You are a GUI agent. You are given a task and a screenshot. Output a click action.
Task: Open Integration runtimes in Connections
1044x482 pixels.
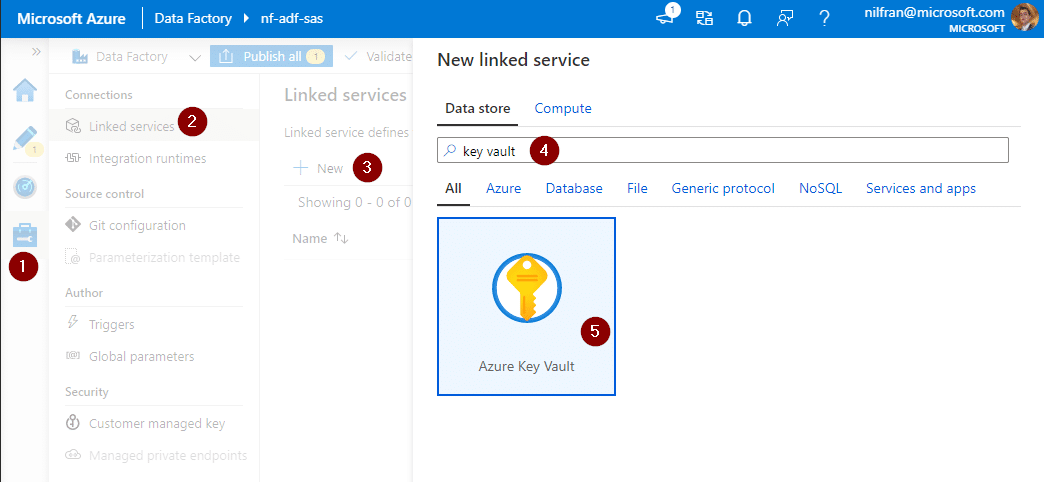click(x=147, y=158)
